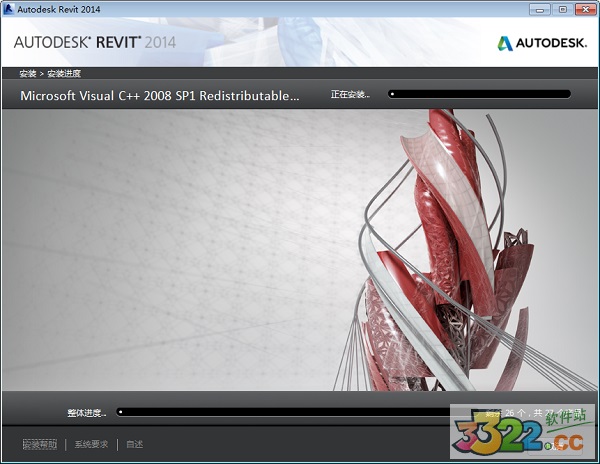Click the Microsoft Visual C++ 2008 component name
Screen dimensions: 600x464
pos(160,96)
